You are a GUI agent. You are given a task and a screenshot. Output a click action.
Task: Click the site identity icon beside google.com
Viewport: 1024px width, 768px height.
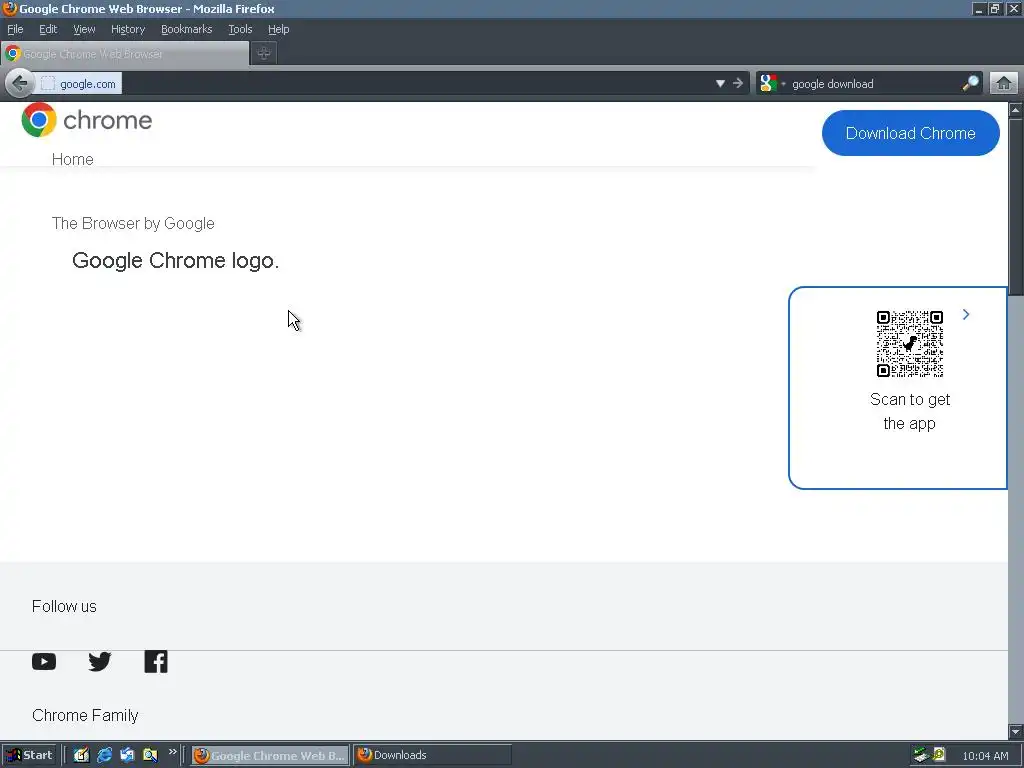pyautogui.click(x=48, y=84)
